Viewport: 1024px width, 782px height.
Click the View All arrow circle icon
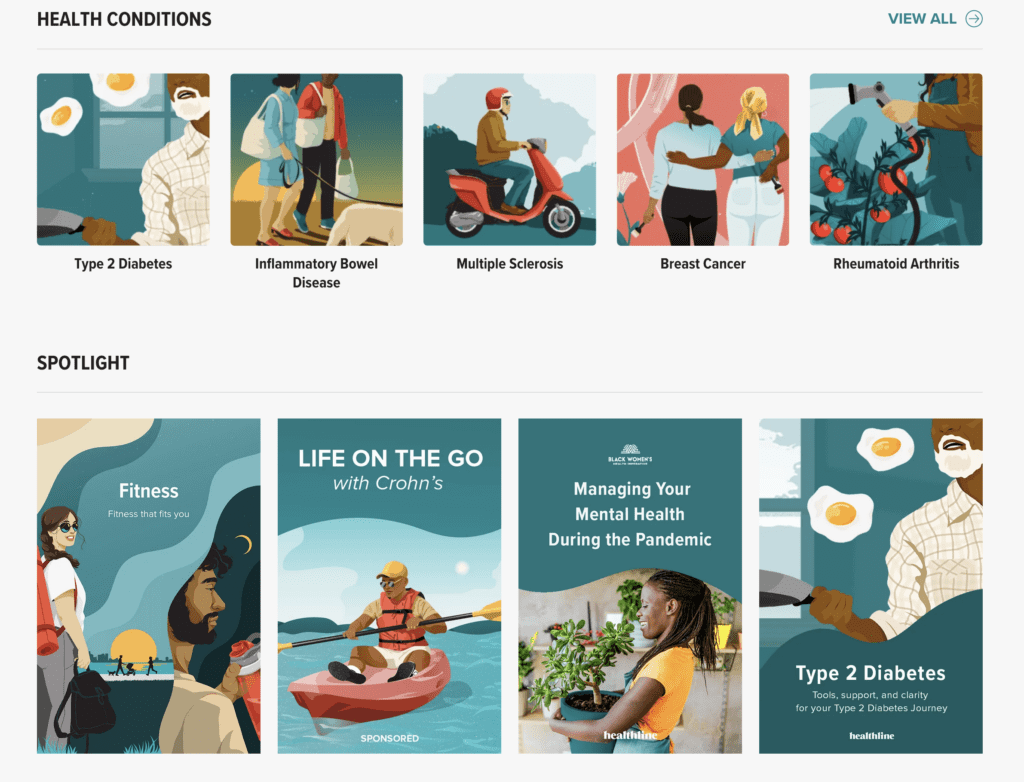pos(974,19)
